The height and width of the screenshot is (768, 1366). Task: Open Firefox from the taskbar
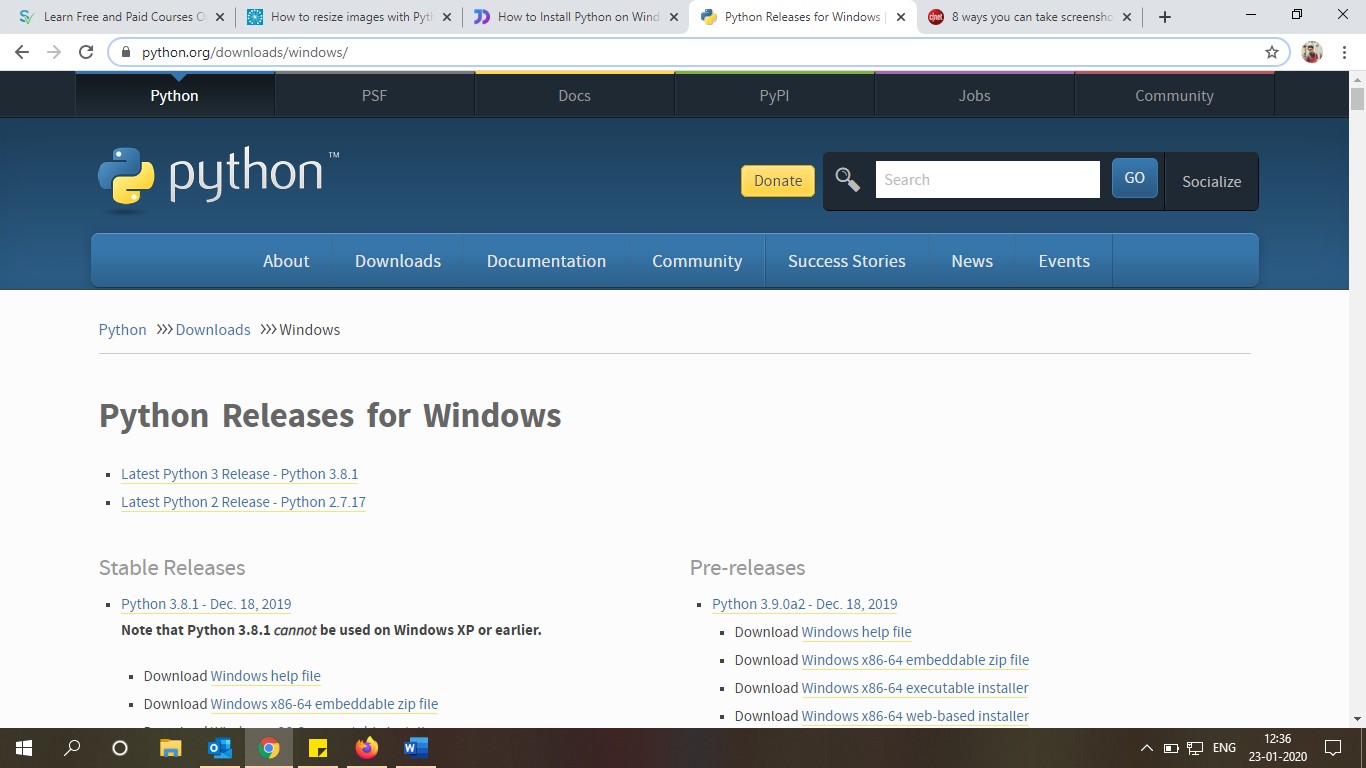tap(367, 747)
